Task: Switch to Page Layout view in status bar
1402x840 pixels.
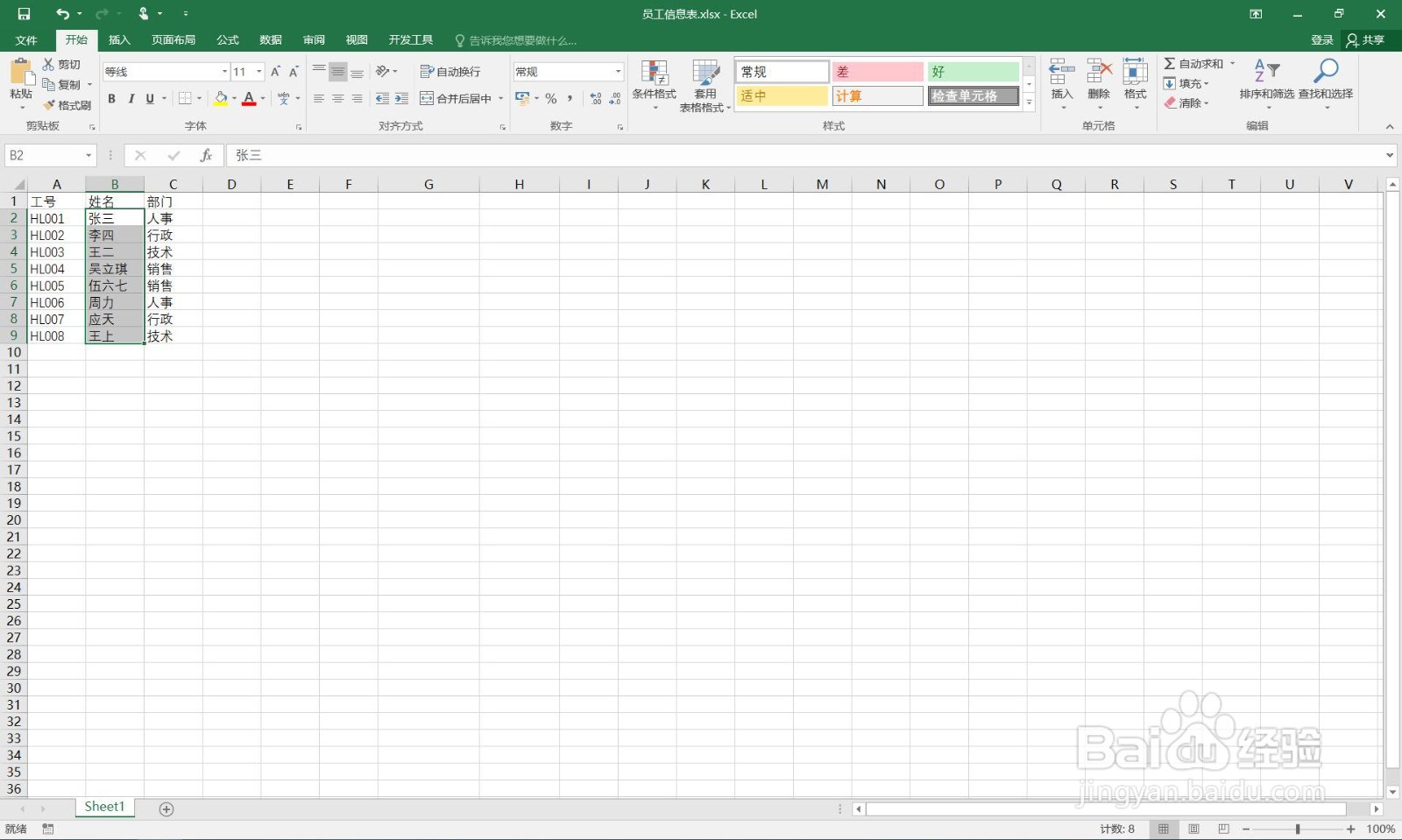Action: pyautogui.click(x=1193, y=829)
